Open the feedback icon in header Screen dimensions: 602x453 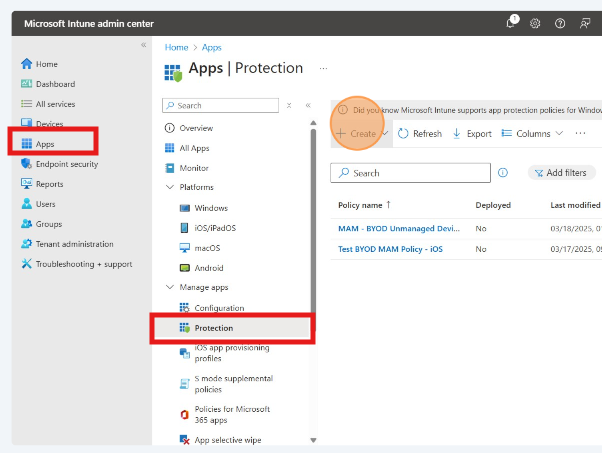point(585,23)
